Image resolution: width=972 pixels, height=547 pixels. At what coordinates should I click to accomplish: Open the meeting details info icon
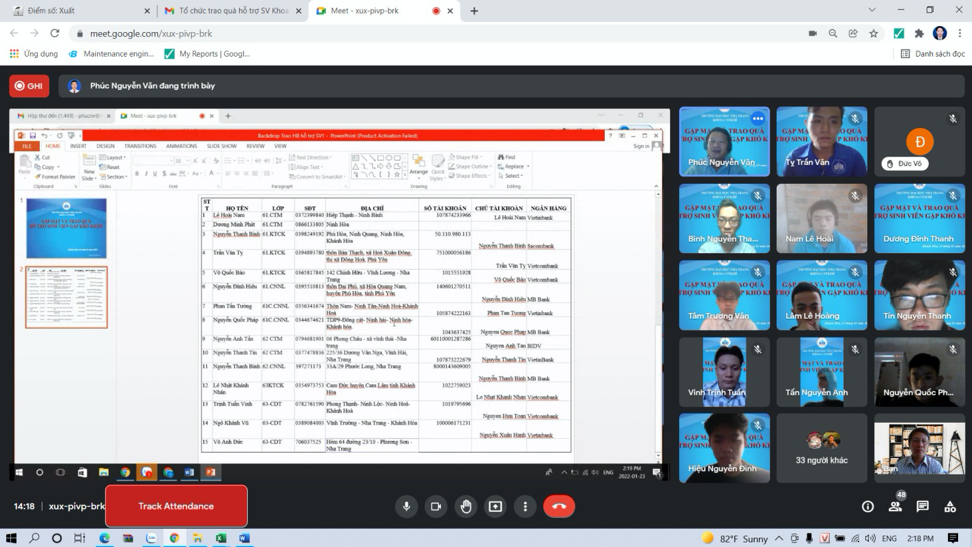[x=867, y=507]
